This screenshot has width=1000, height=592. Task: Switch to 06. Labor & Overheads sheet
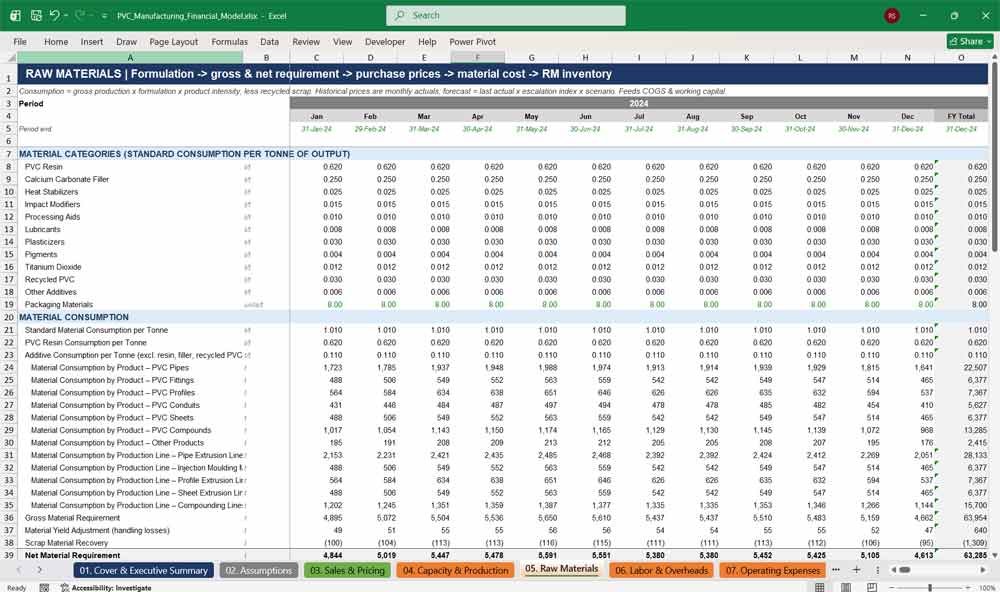coord(661,570)
